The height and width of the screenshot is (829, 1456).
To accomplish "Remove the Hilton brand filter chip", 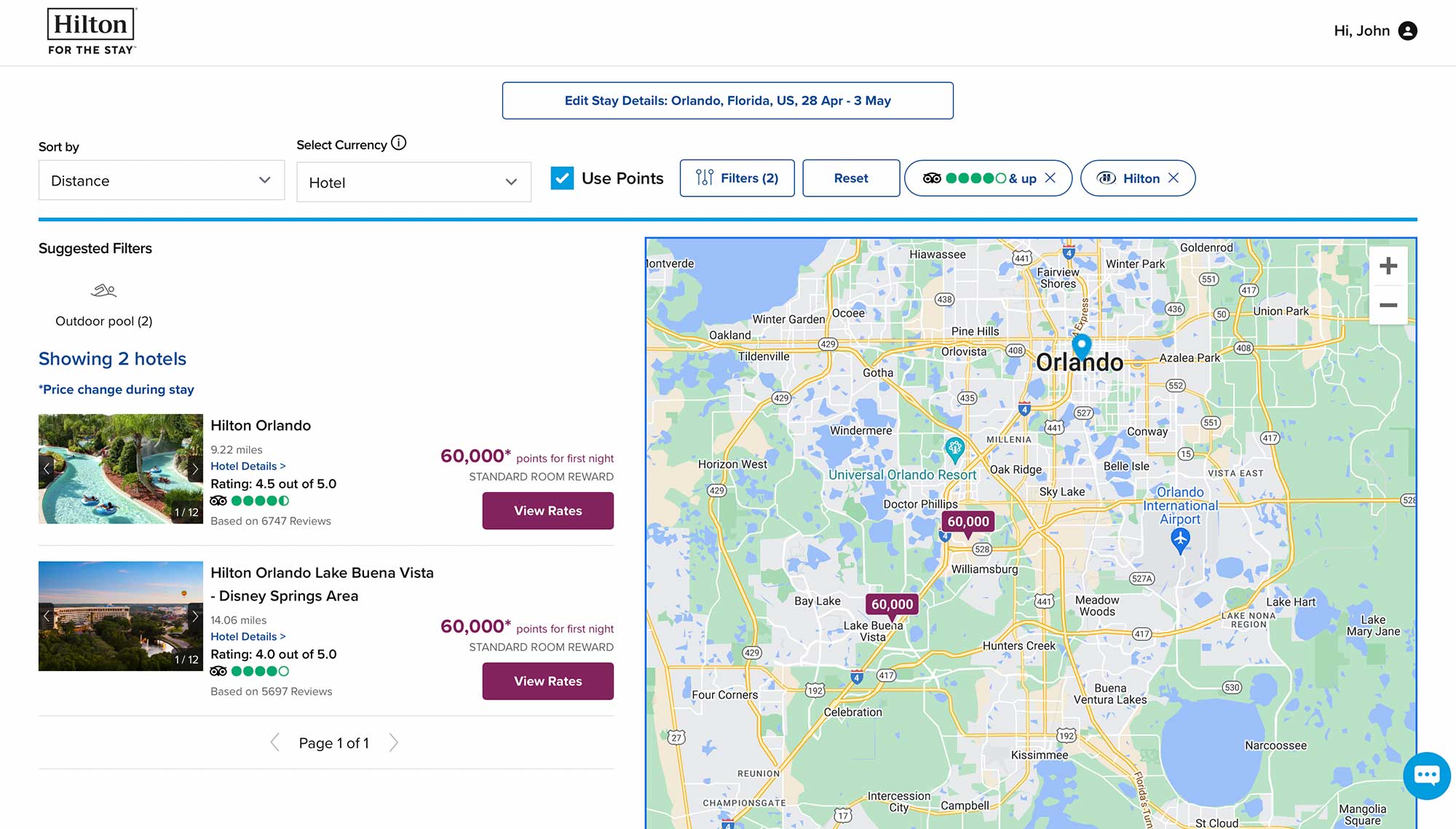I will coord(1174,178).
